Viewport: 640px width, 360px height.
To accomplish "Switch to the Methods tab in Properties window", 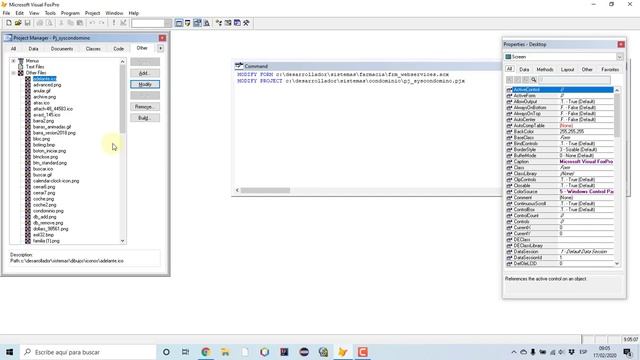I will 544,69.
